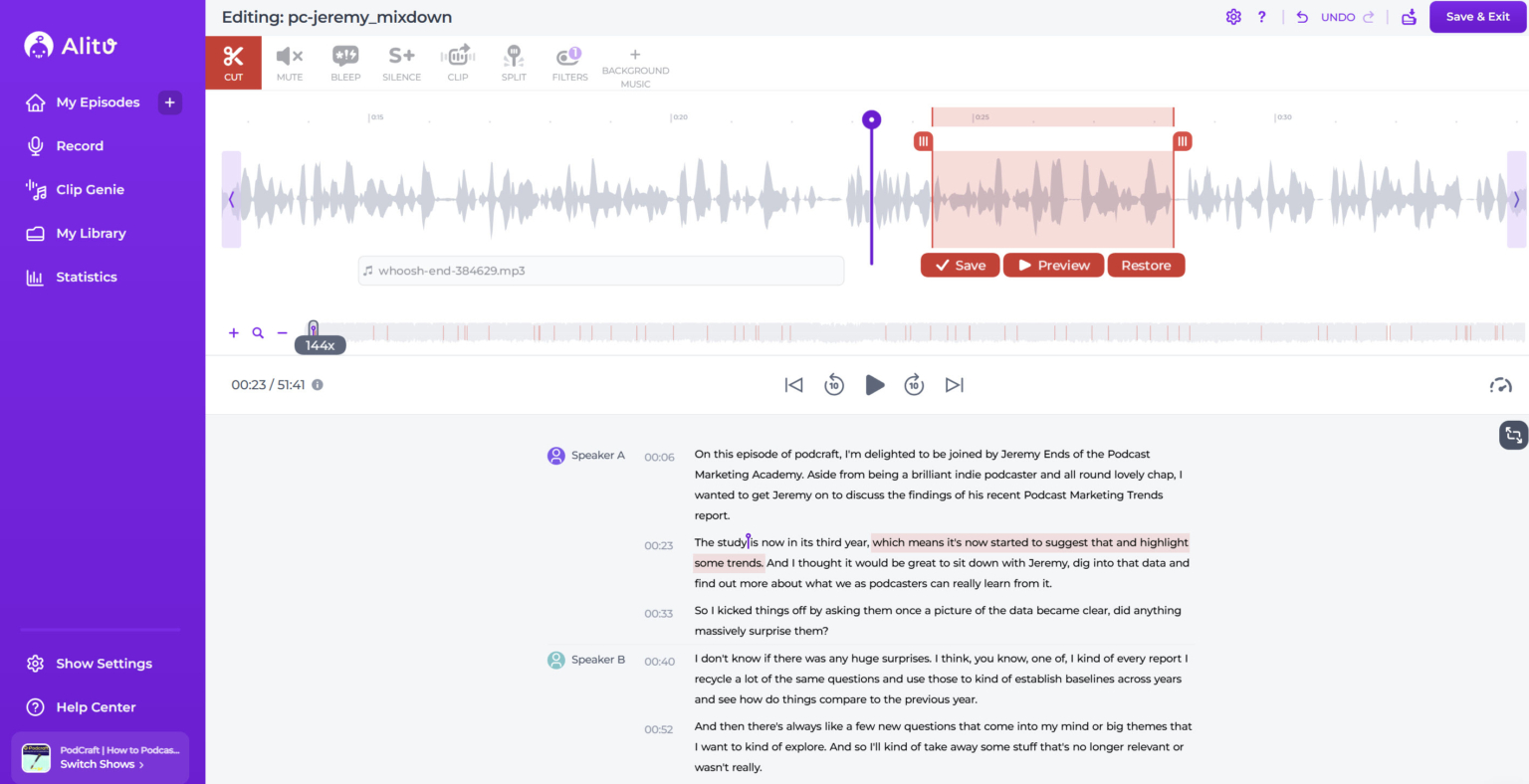The height and width of the screenshot is (784, 1529).
Task: Toggle transcript panel swap icon
Action: (x=1513, y=435)
